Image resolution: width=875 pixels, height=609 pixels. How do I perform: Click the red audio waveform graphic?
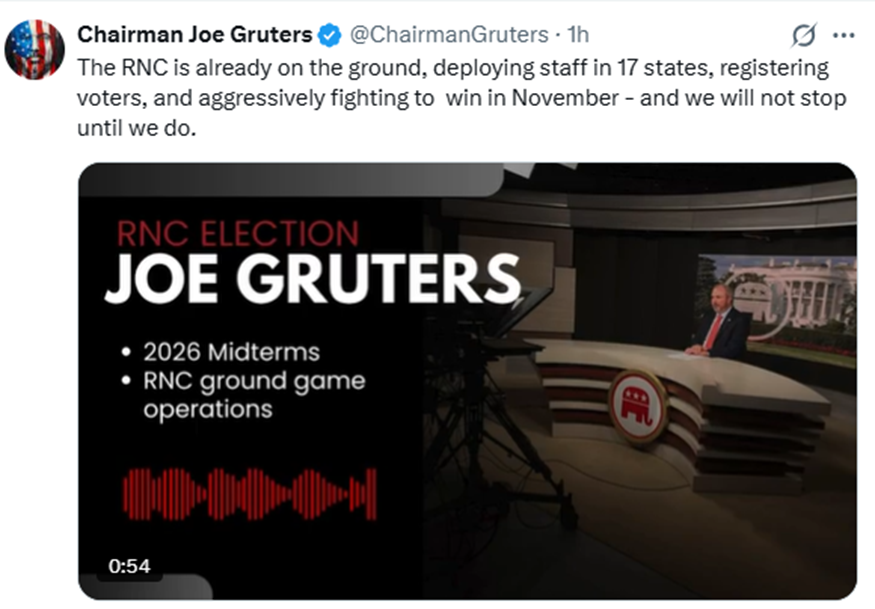249,495
